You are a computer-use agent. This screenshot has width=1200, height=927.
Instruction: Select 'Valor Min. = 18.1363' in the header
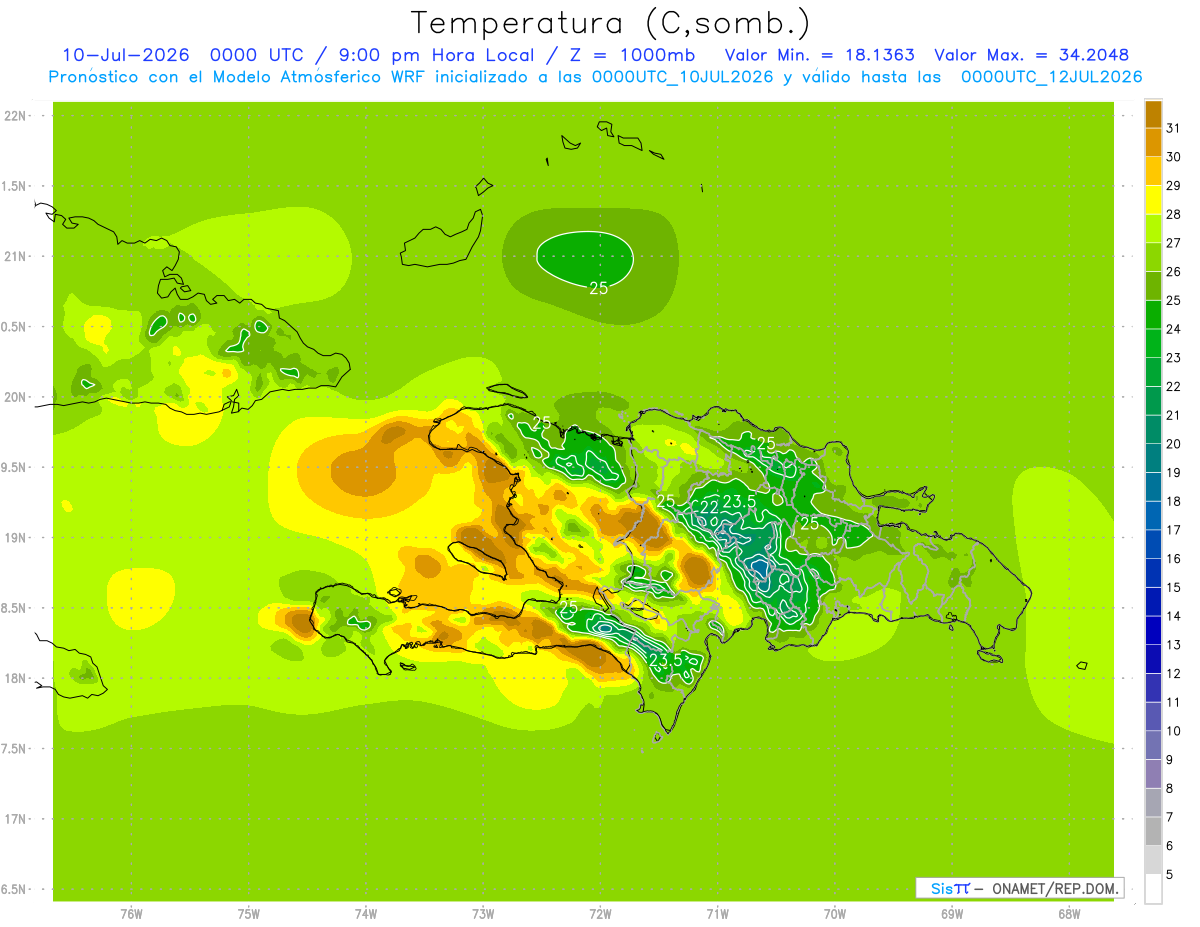pyautogui.click(x=819, y=55)
